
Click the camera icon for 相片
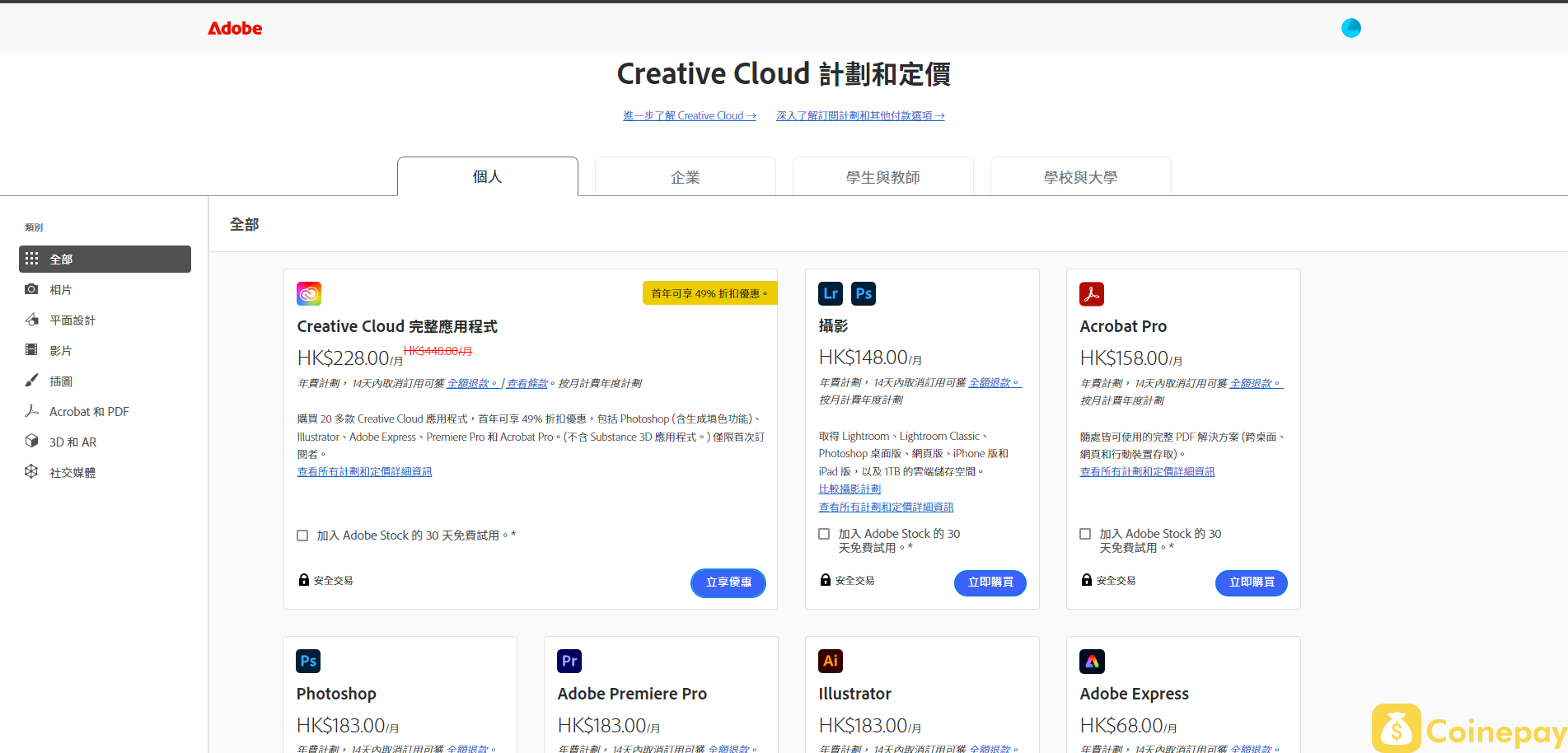pyautogui.click(x=31, y=289)
